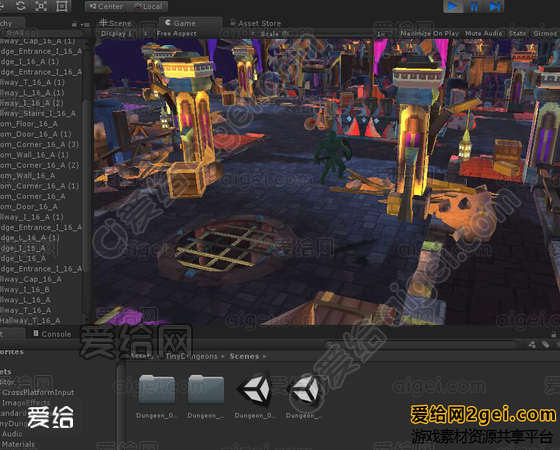Switch to the Console tab
560x450 pixels.
tap(52, 334)
